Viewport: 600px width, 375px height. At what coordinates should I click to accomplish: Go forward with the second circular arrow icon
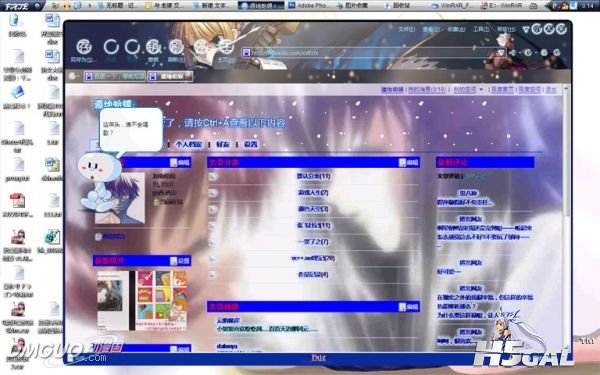[x=132, y=47]
